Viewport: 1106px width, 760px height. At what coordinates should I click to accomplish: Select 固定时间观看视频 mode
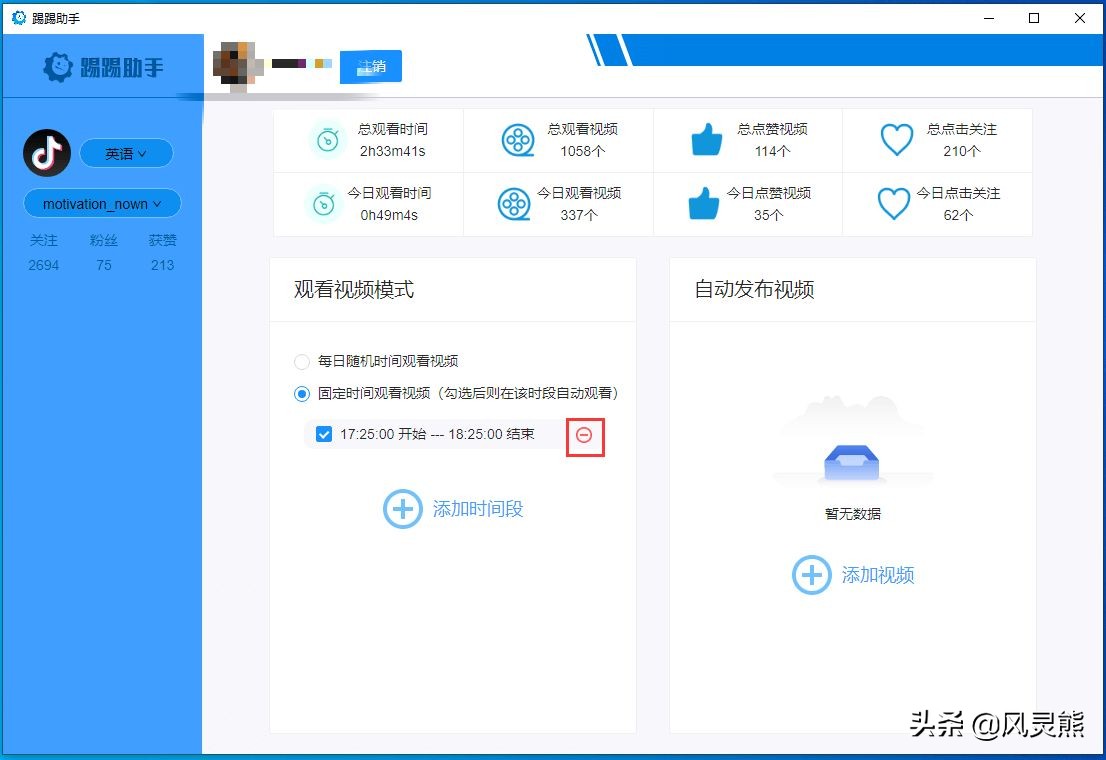[x=301, y=393]
